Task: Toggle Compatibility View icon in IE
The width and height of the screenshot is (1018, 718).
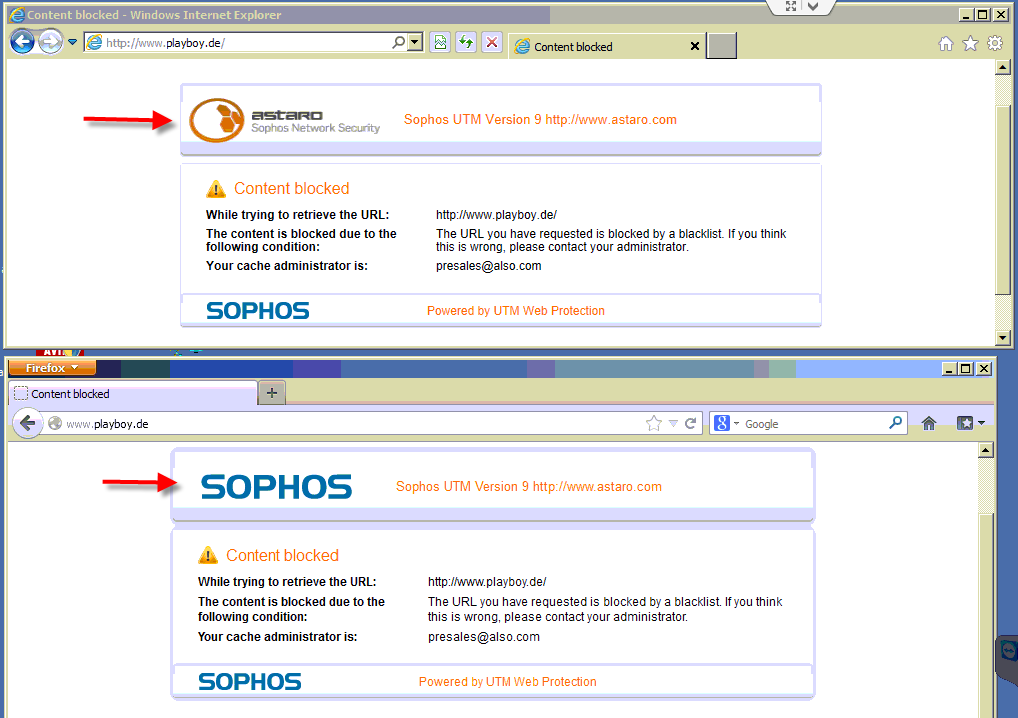Action: (x=440, y=43)
